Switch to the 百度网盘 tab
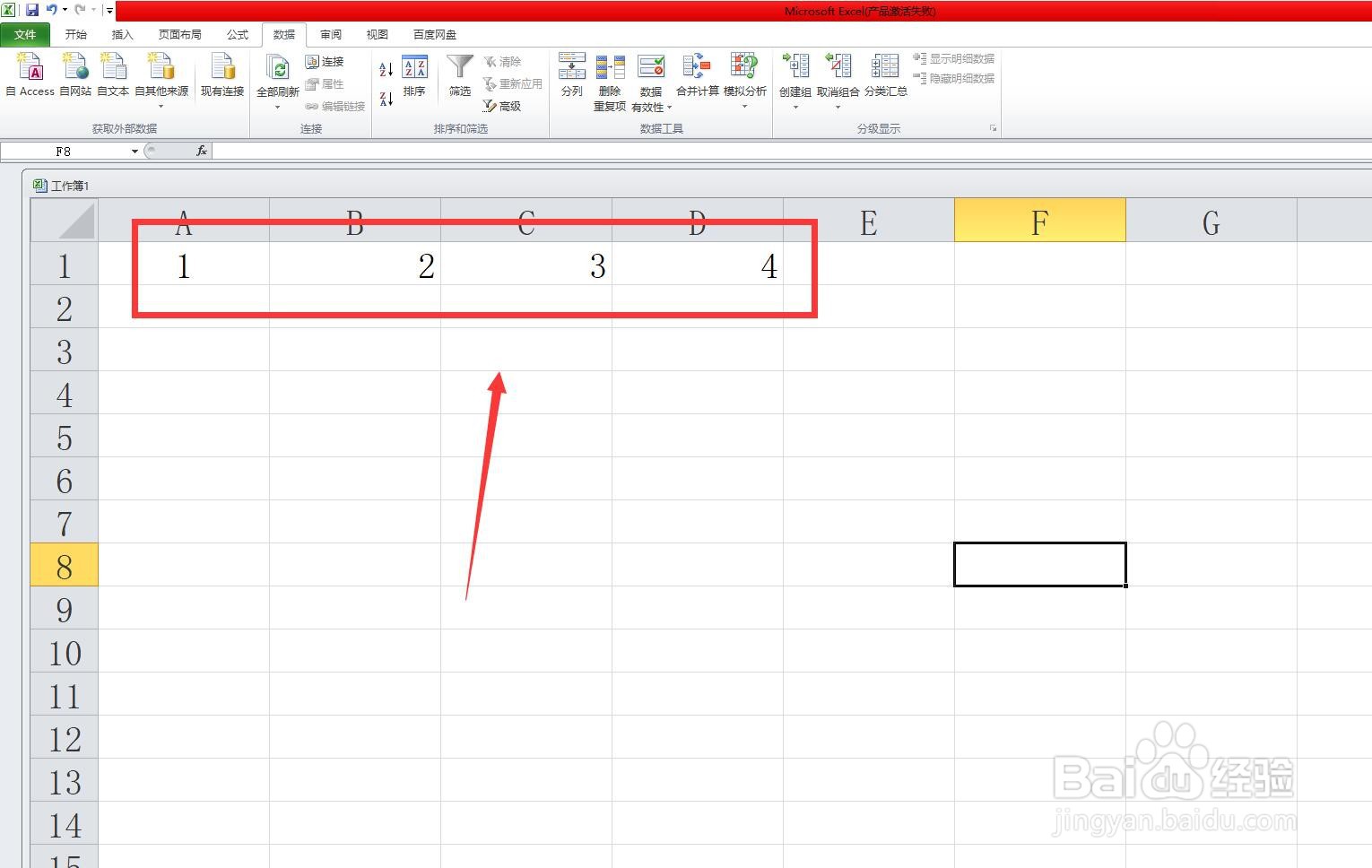Viewport: 1372px width, 868px height. 435,35
